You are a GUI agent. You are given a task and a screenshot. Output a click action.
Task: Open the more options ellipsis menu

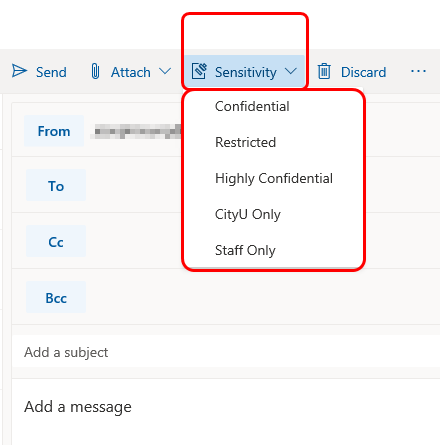[418, 71]
